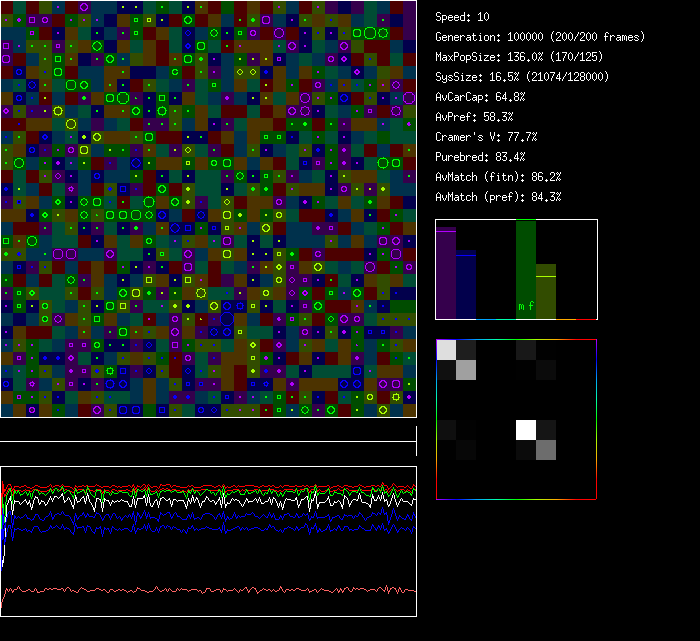The height and width of the screenshot is (641, 700).
Task: Click the dark blue histogram bar
Action: [466, 284]
